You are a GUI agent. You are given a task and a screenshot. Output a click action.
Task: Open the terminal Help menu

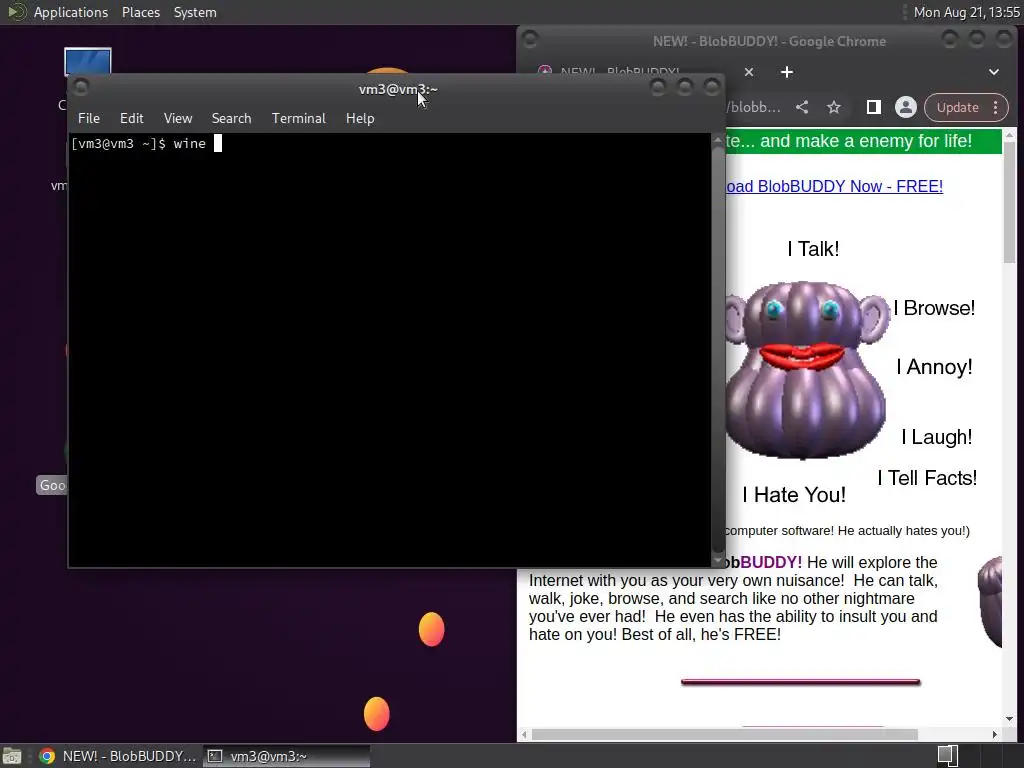coord(360,118)
